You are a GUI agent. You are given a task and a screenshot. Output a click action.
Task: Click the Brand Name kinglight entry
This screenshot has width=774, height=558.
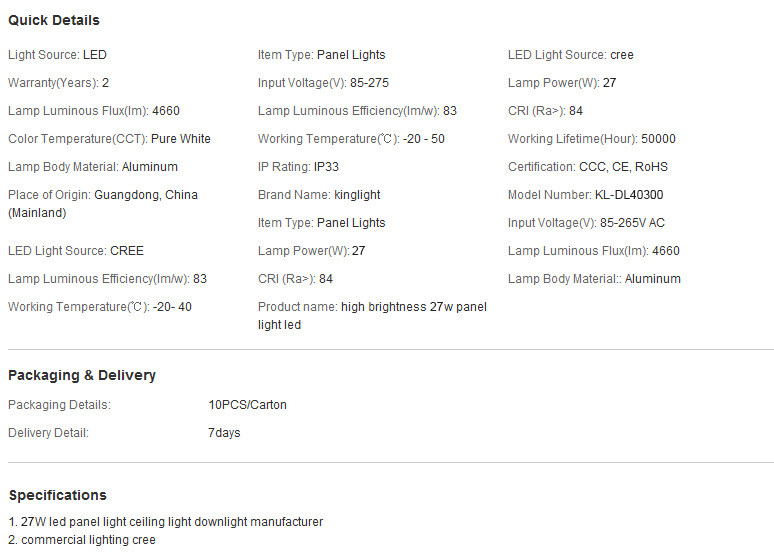pyautogui.click(x=319, y=195)
